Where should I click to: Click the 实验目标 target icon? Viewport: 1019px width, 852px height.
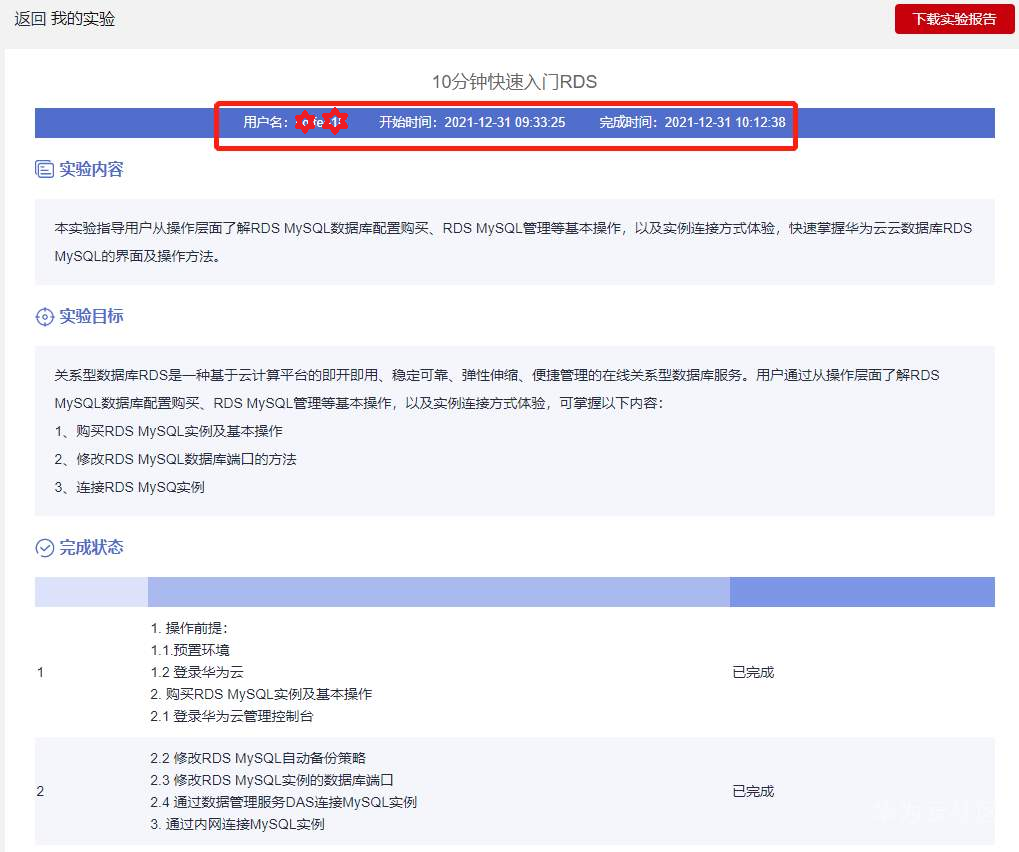[44, 315]
